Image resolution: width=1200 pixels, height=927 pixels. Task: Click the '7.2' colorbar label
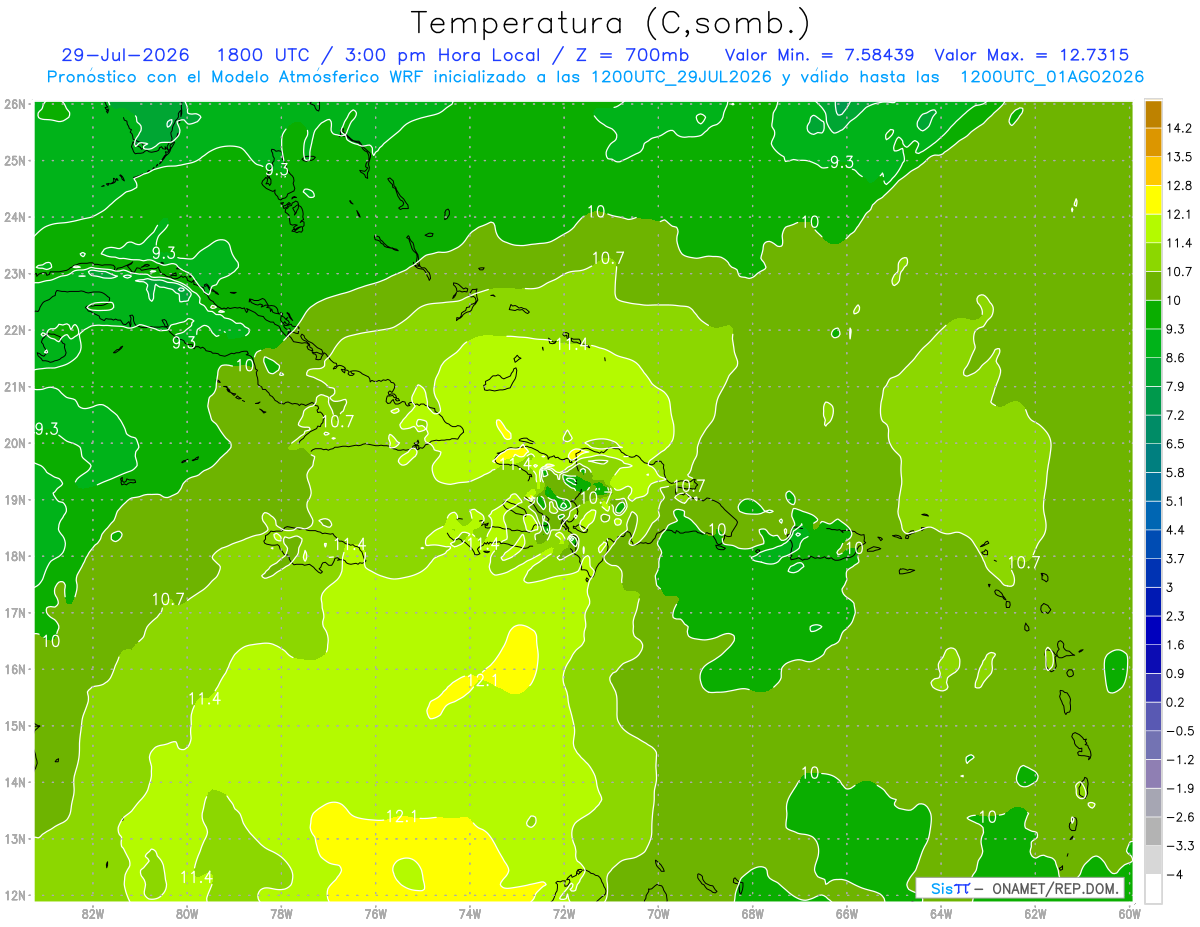1176,414
